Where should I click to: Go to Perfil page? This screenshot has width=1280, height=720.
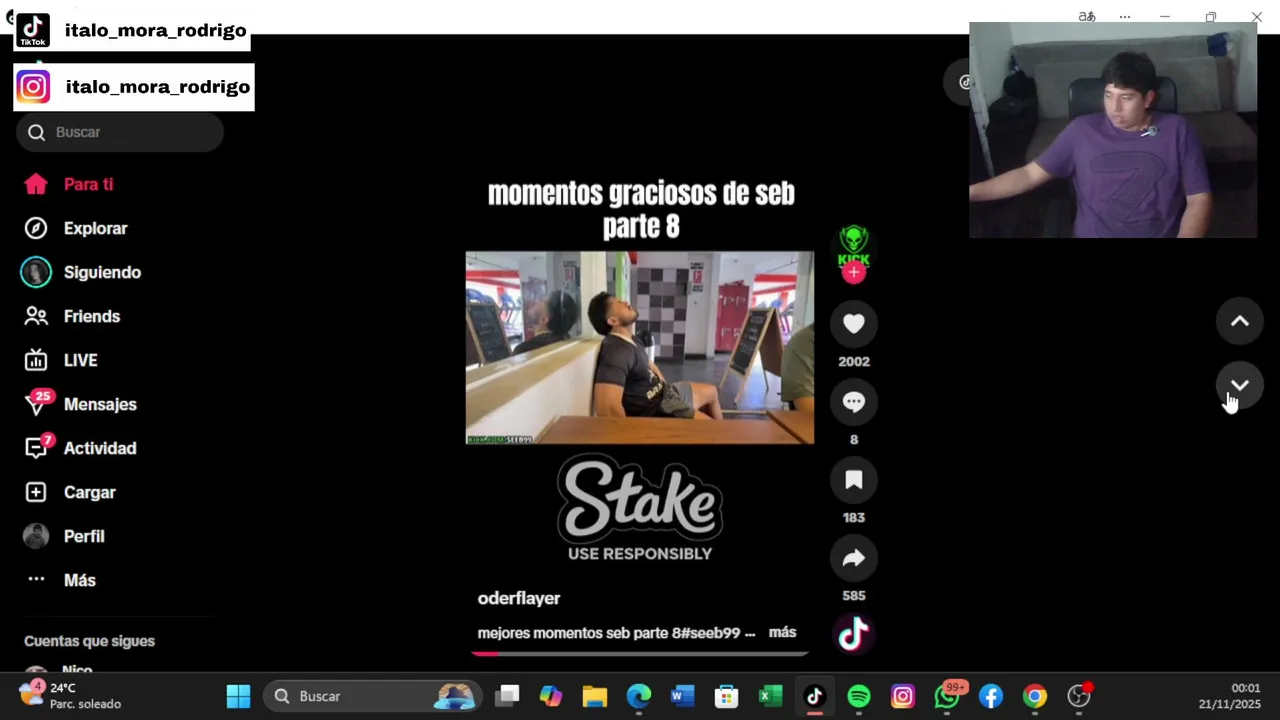(x=64, y=536)
